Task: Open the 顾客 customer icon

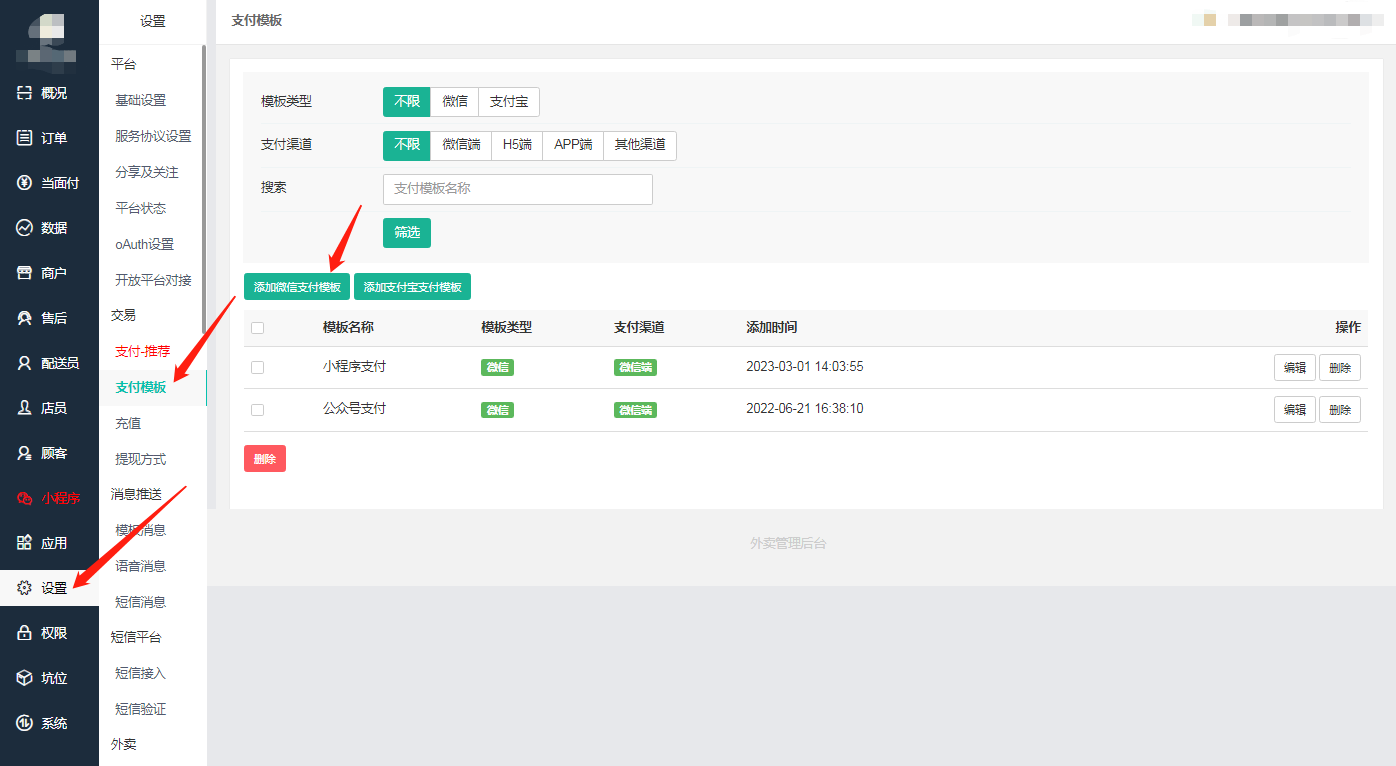Action: tap(25, 453)
